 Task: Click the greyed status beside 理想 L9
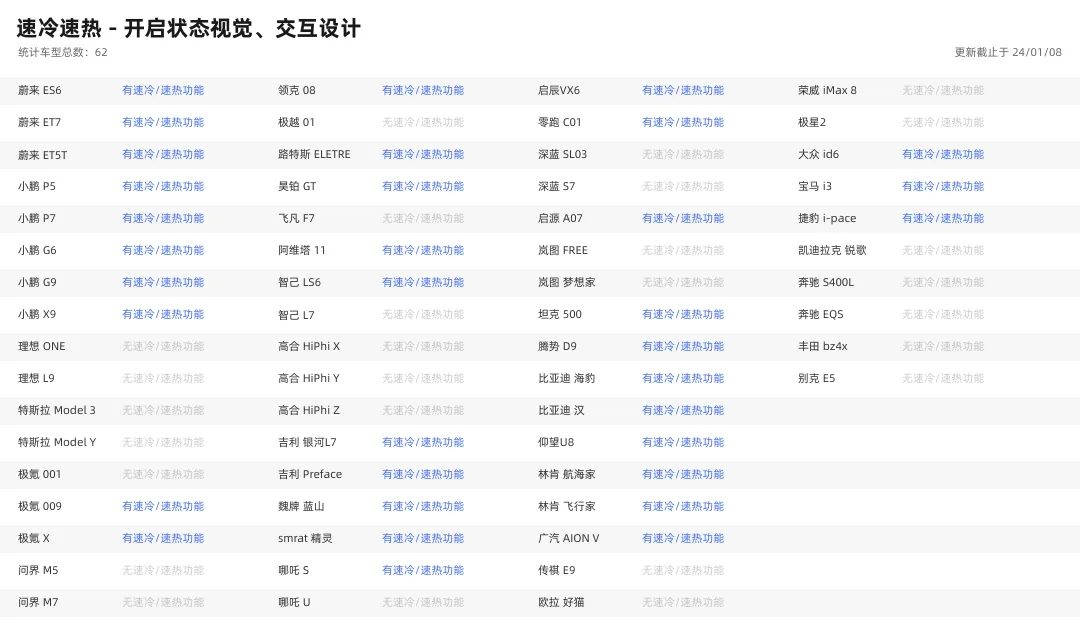[x=163, y=379]
